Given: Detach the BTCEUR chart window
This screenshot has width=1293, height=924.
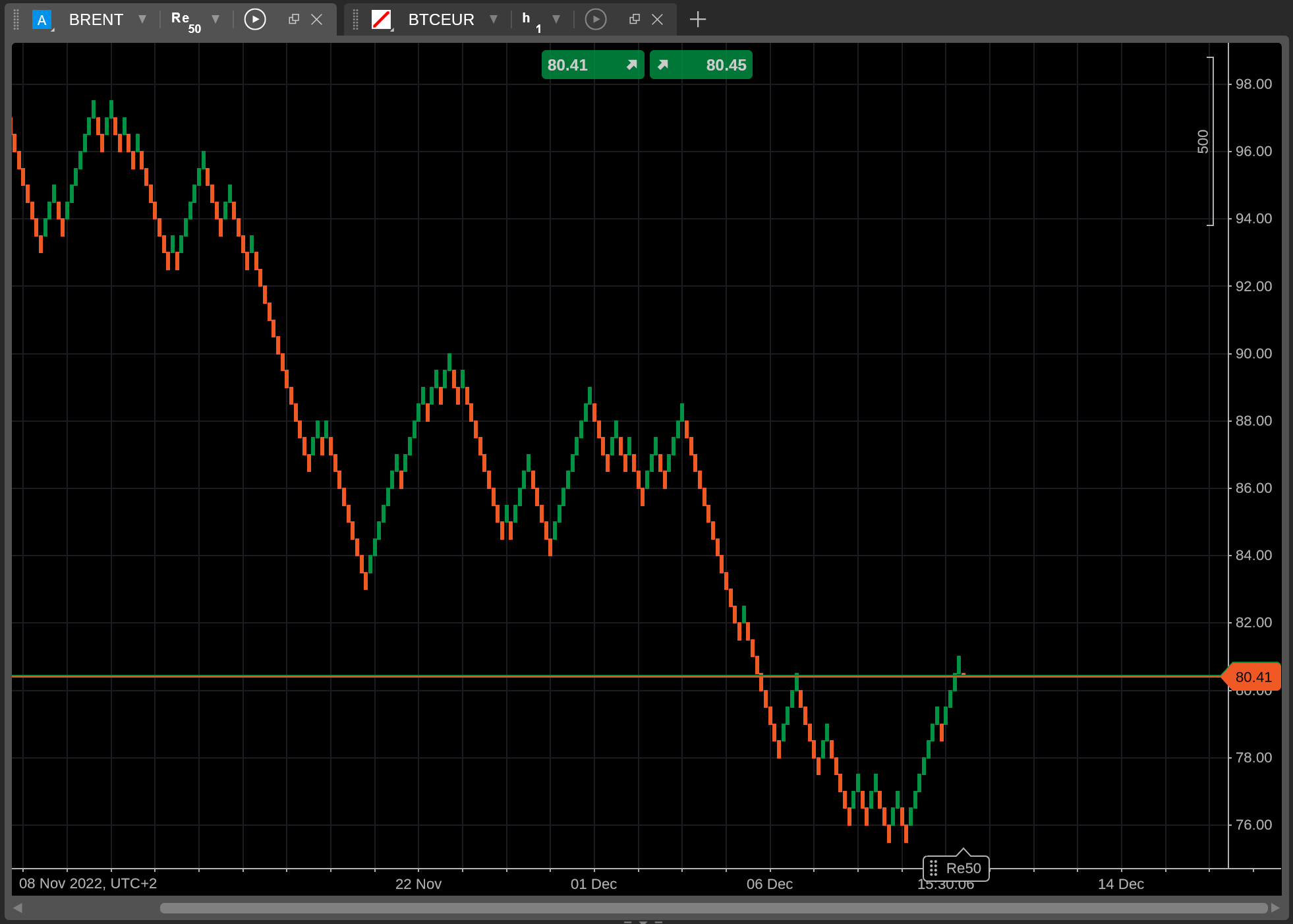Looking at the screenshot, I should [x=635, y=20].
